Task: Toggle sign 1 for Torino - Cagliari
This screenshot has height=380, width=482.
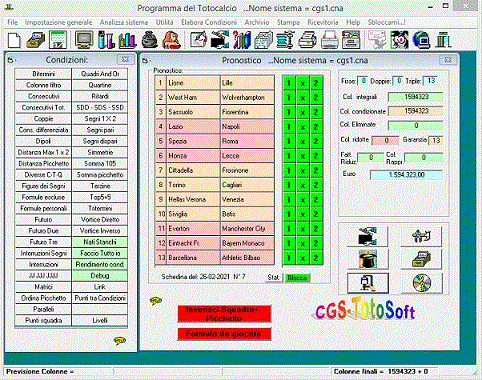Action: click(289, 185)
